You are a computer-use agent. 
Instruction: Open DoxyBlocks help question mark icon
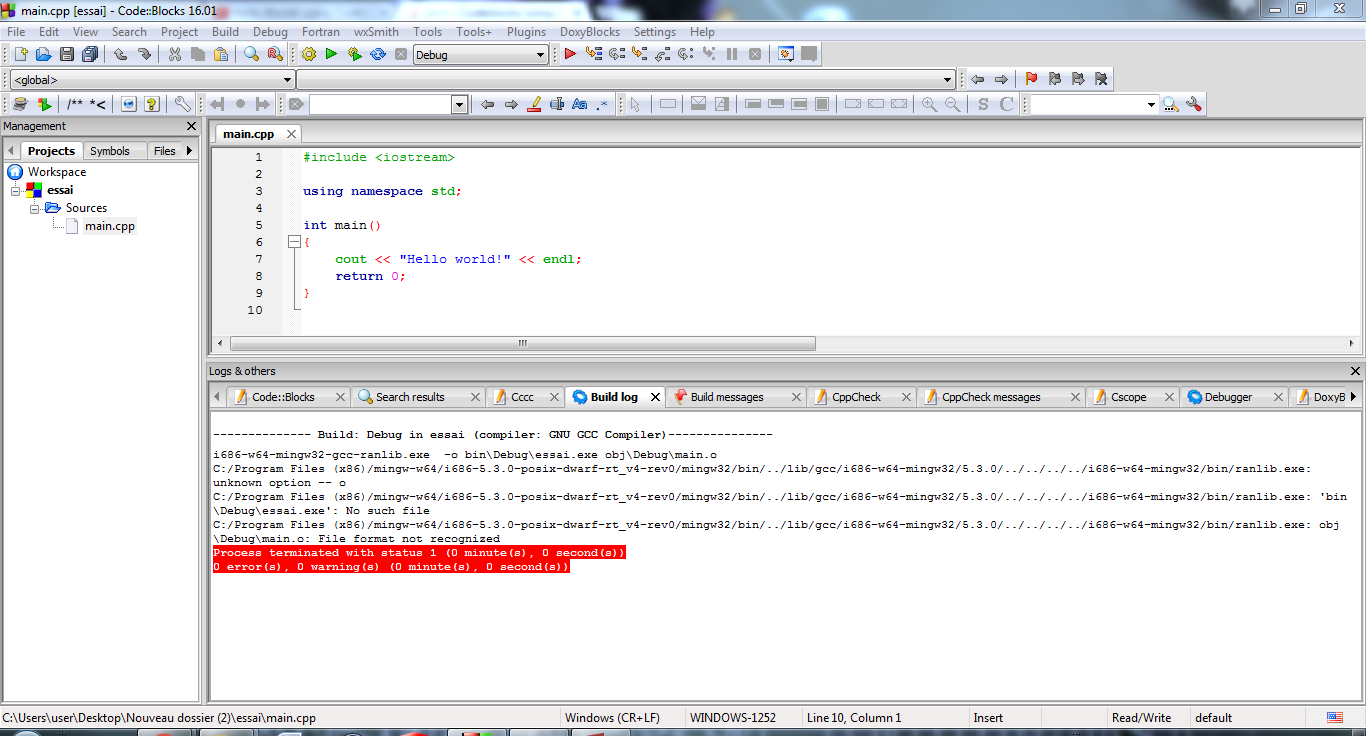pyautogui.click(x=152, y=104)
